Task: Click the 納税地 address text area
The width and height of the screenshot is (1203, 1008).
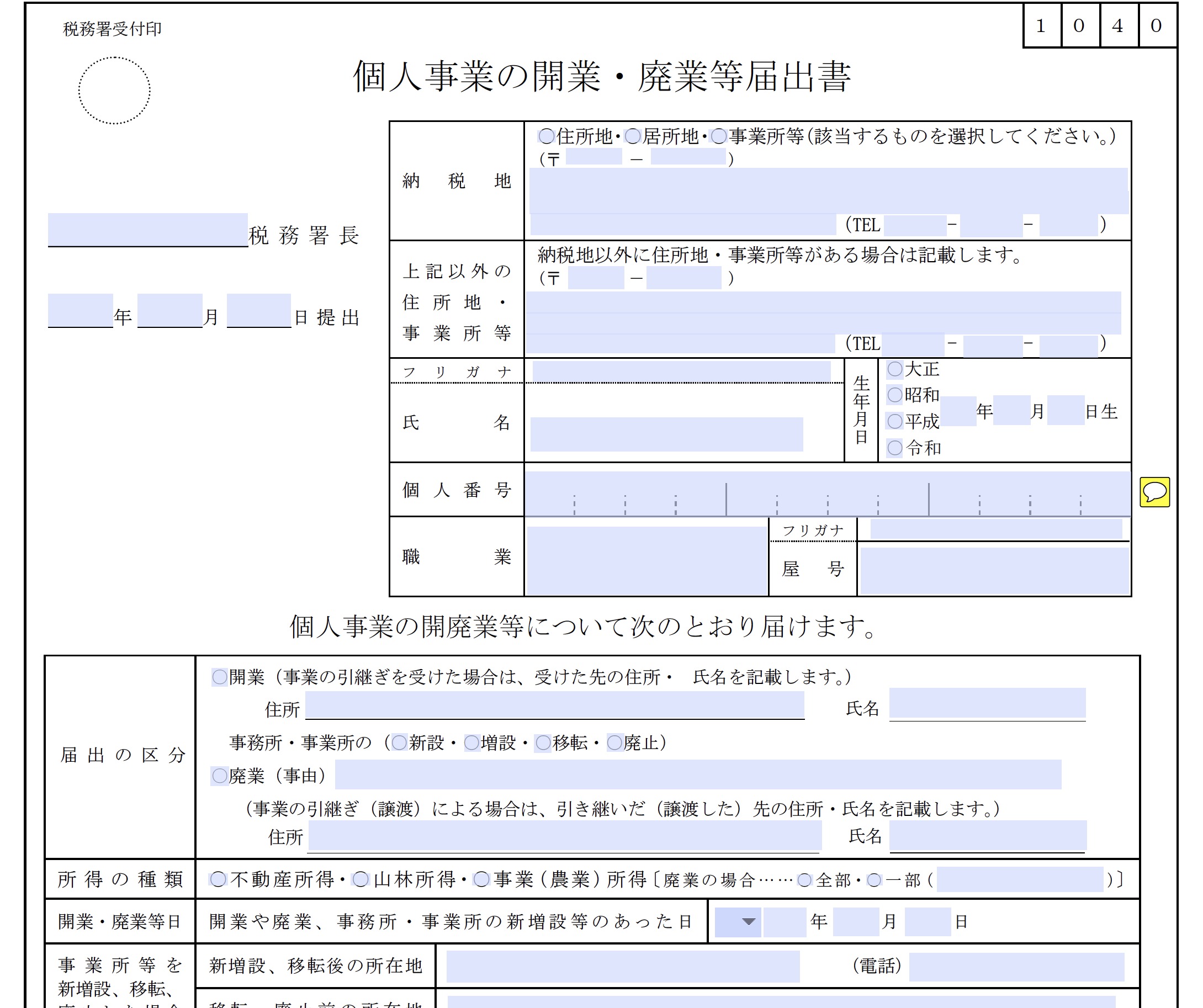Action: pos(828,190)
